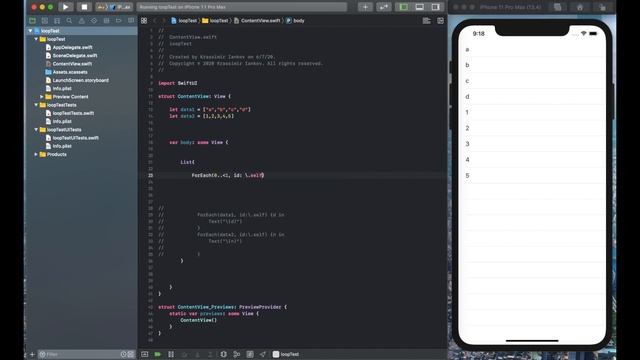Click the code review arrows button

(384, 7)
